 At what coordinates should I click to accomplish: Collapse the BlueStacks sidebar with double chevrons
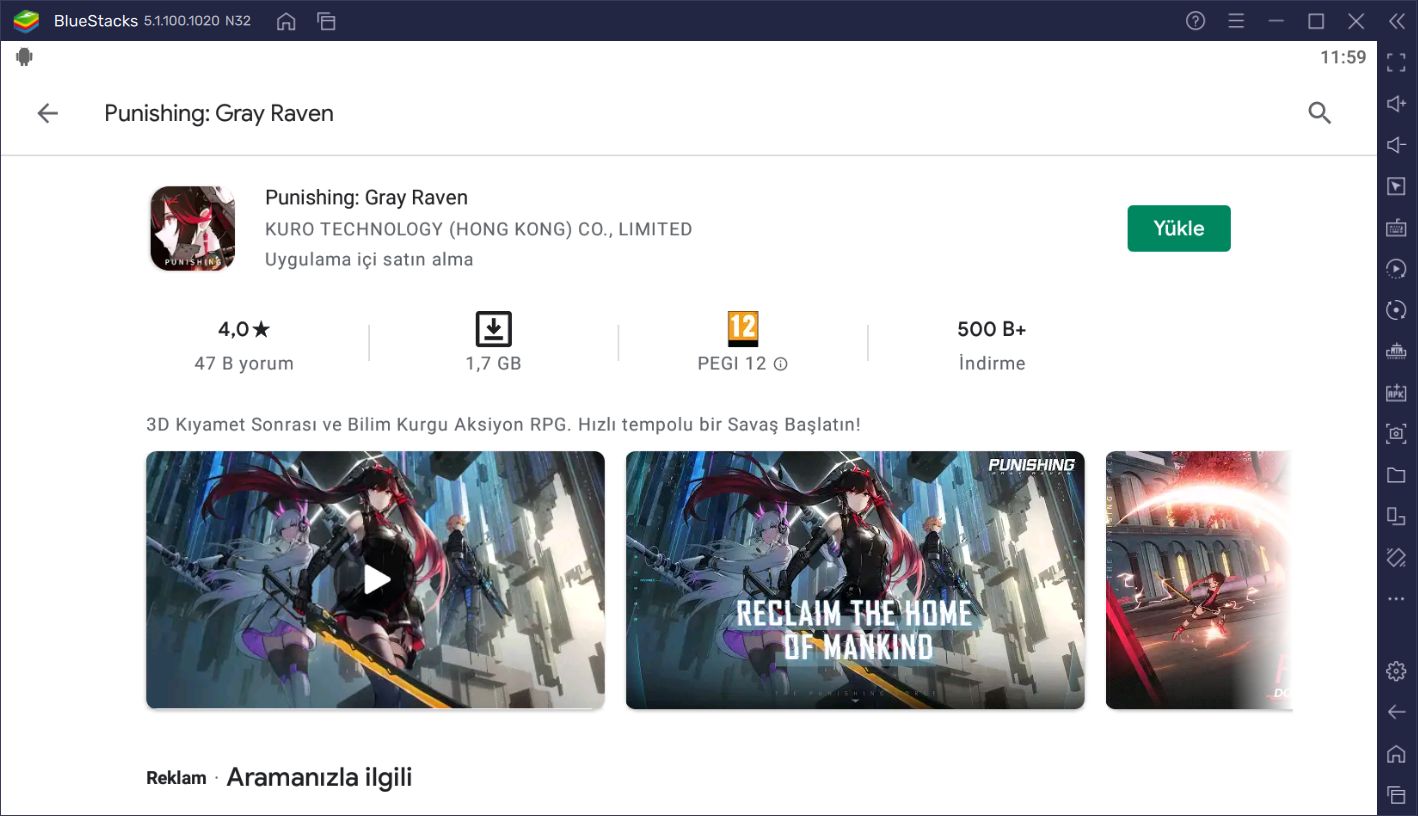point(1396,21)
